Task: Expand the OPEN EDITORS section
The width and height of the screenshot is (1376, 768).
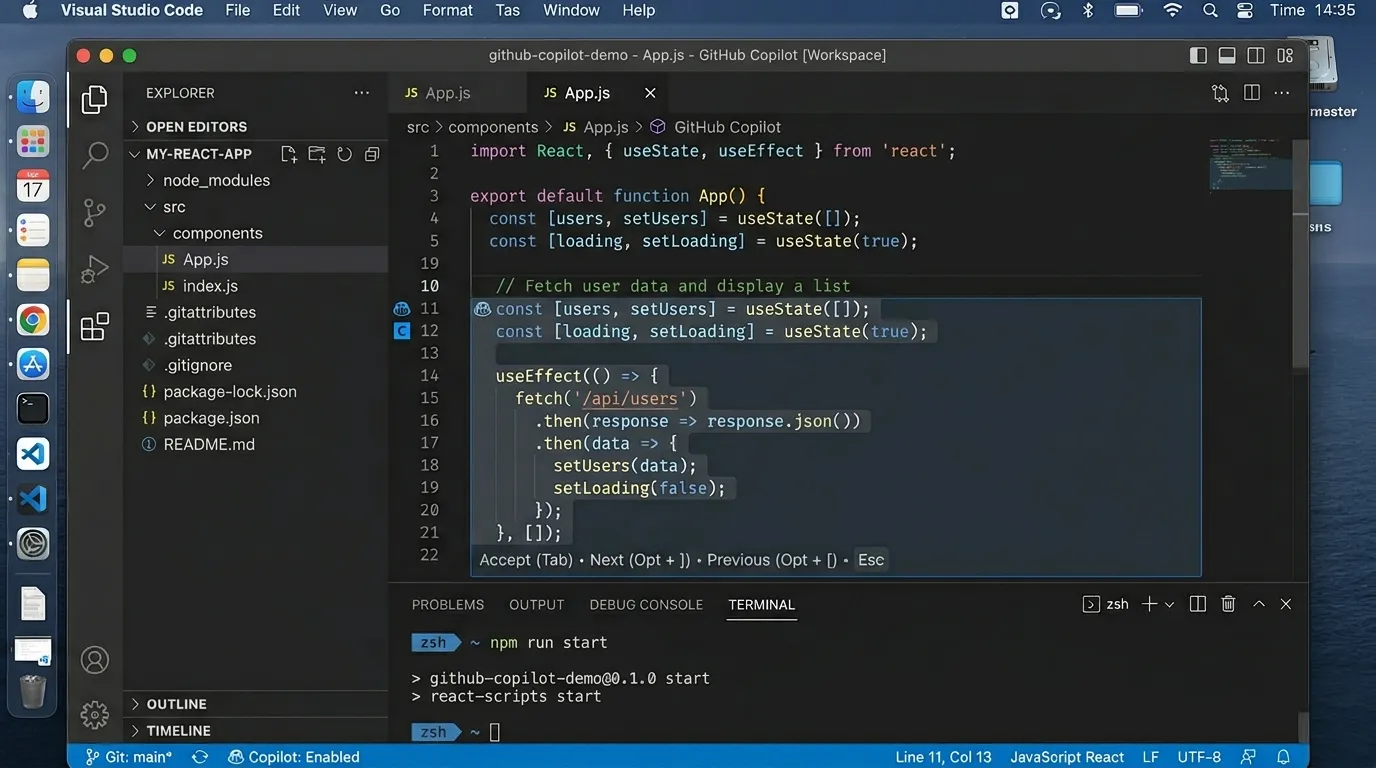Action: 255,127
